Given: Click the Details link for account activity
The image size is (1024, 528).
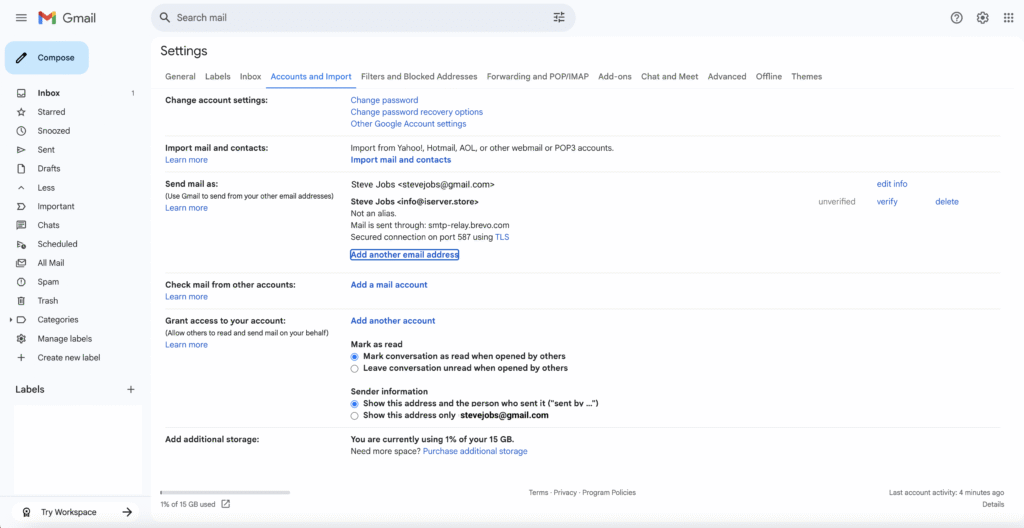Looking at the screenshot, I should click(x=993, y=504).
